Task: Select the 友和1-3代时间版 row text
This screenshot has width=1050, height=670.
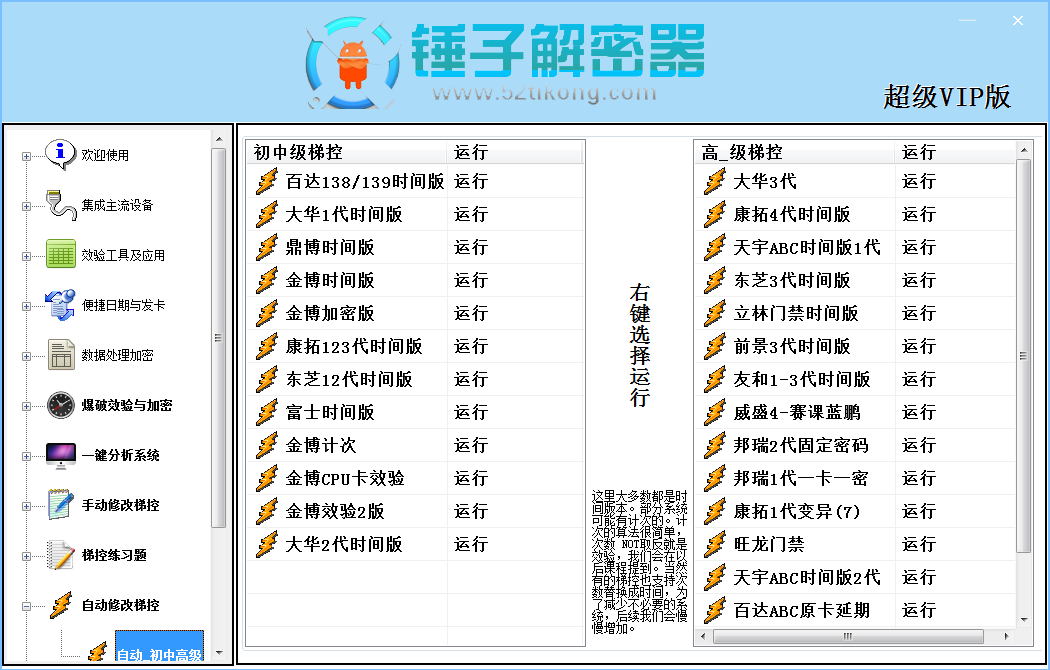Action: [802, 380]
